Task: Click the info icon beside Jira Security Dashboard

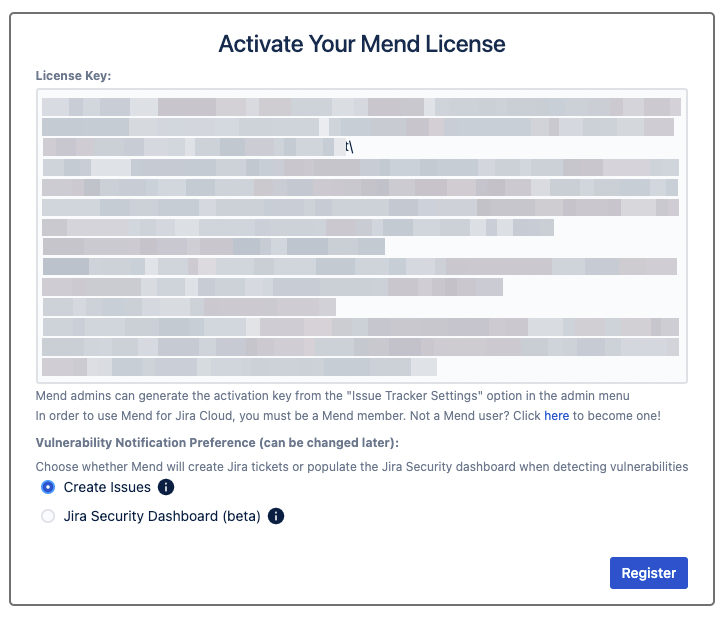Action: click(276, 517)
